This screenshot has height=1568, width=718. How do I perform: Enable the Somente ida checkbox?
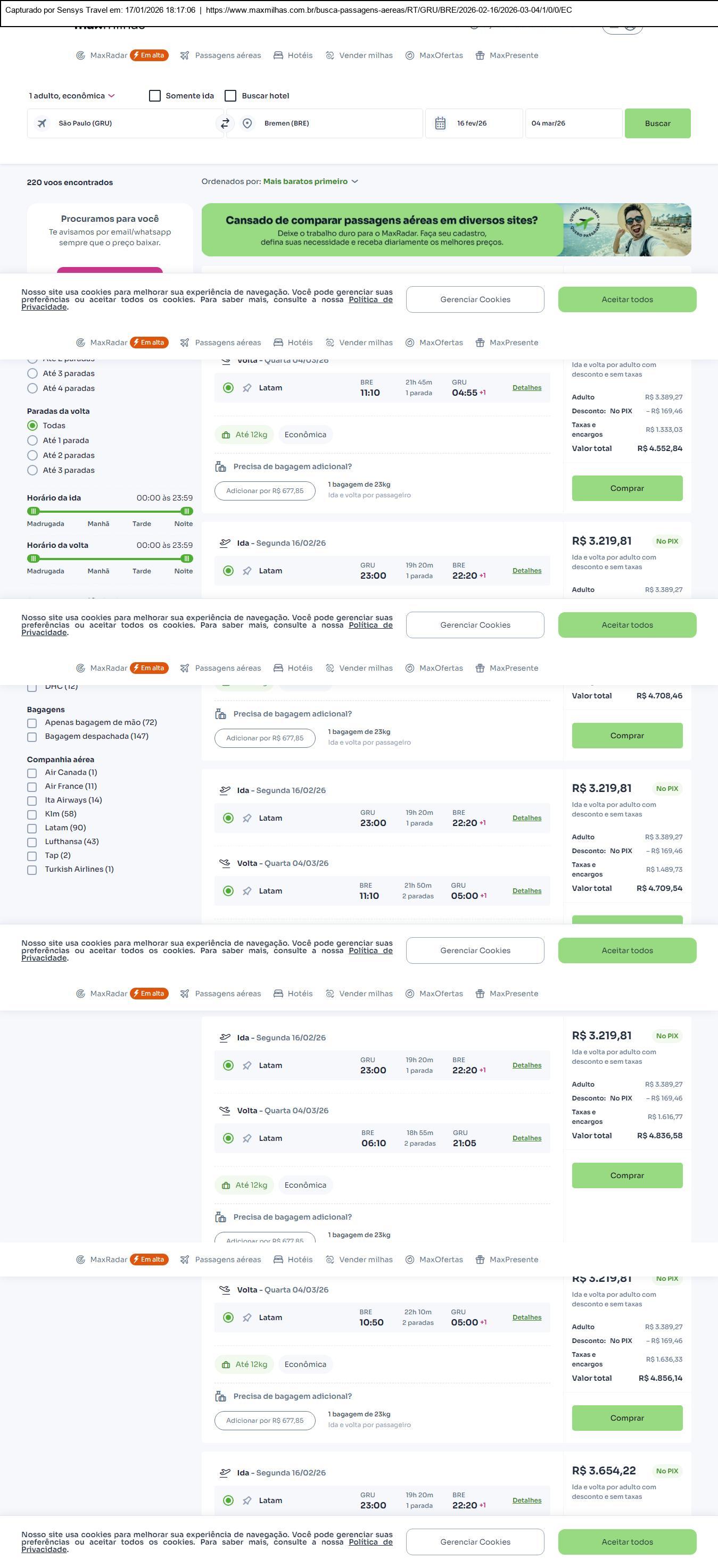[x=155, y=96]
